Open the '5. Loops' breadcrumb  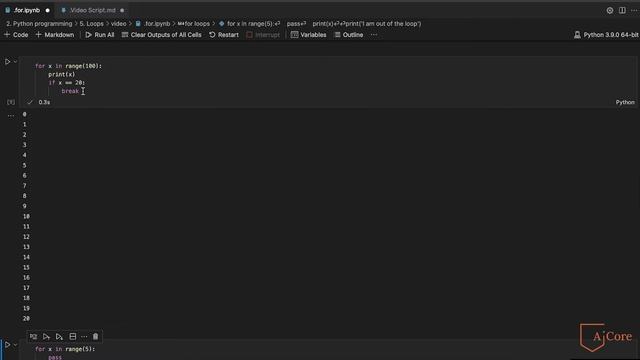click(x=91, y=24)
